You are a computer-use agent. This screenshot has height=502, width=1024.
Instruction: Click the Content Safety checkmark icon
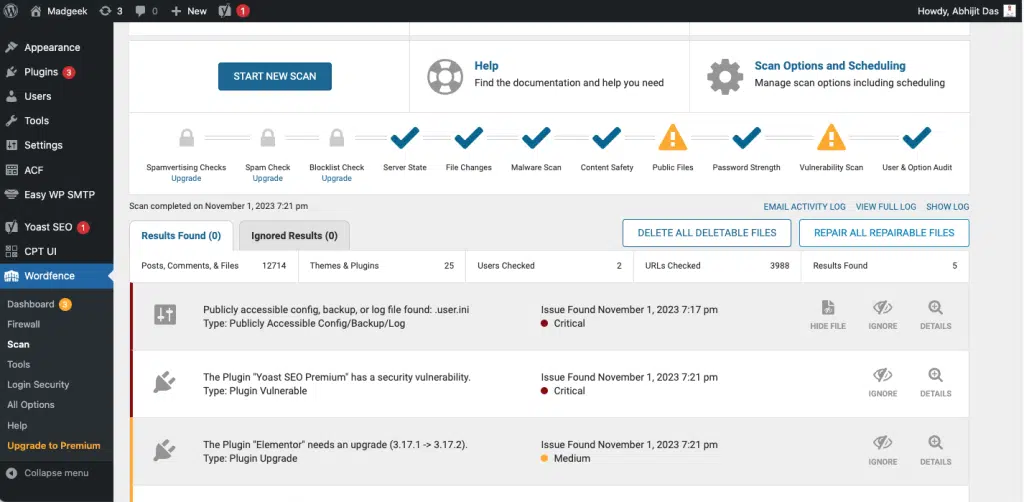pos(607,138)
